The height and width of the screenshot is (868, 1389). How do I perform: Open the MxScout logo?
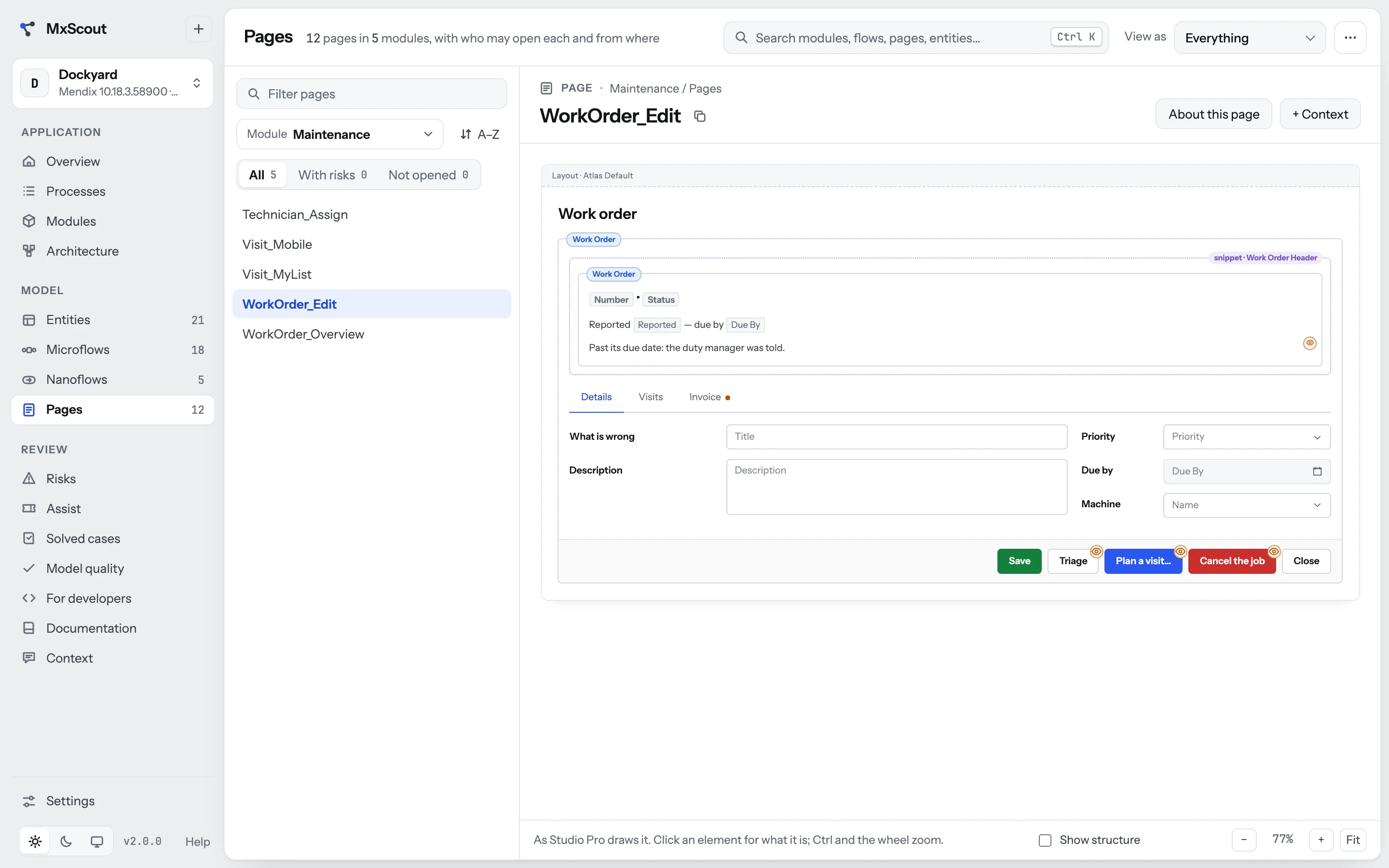pyautogui.click(x=27, y=29)
